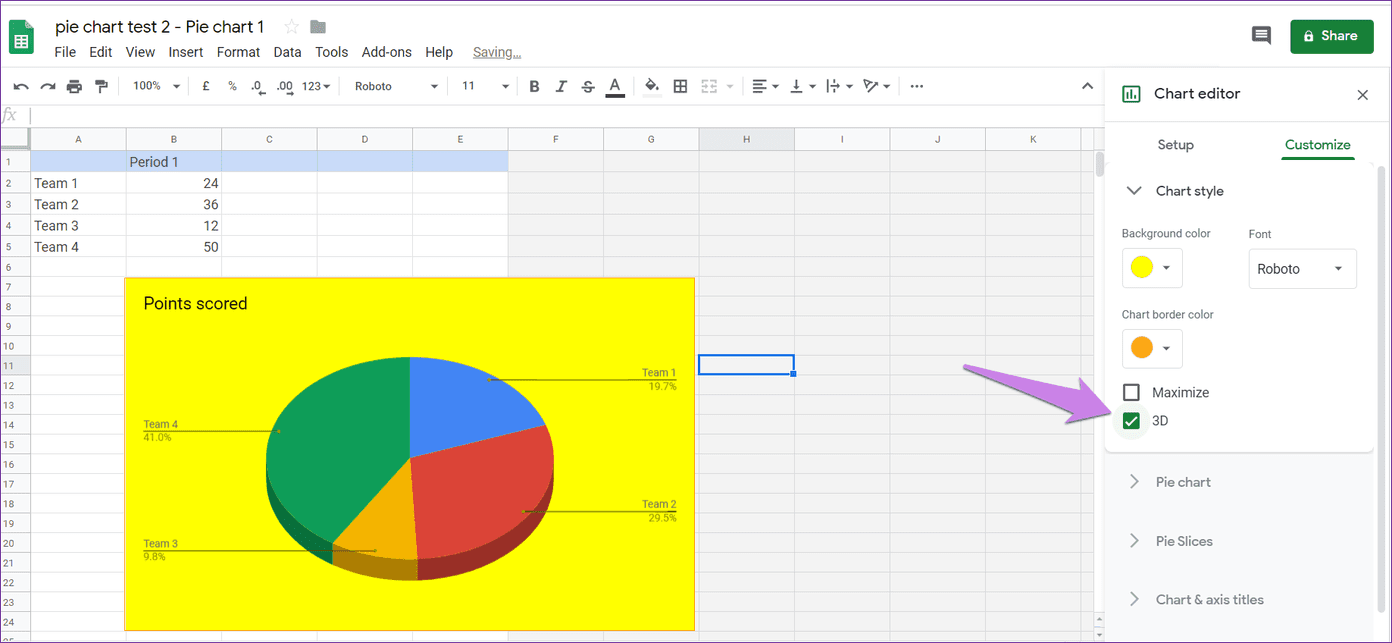Uncheck the 3D checkbox
The image size is (1392, 643).
point(1132,421)
